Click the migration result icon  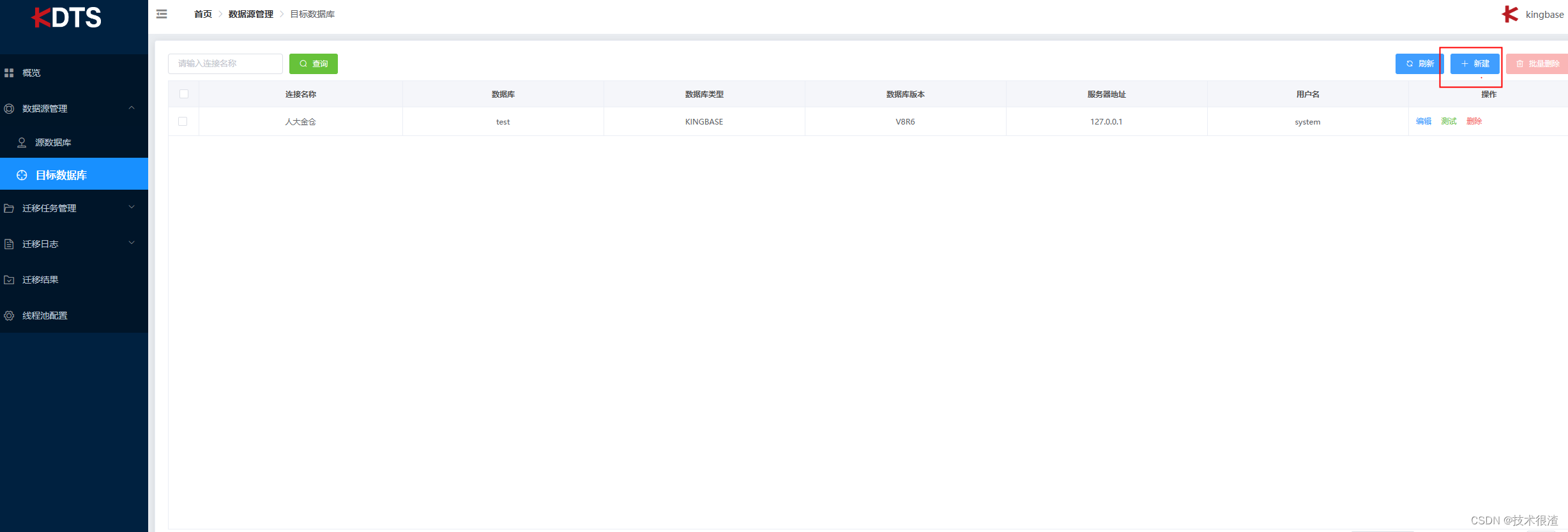[9, 280]
